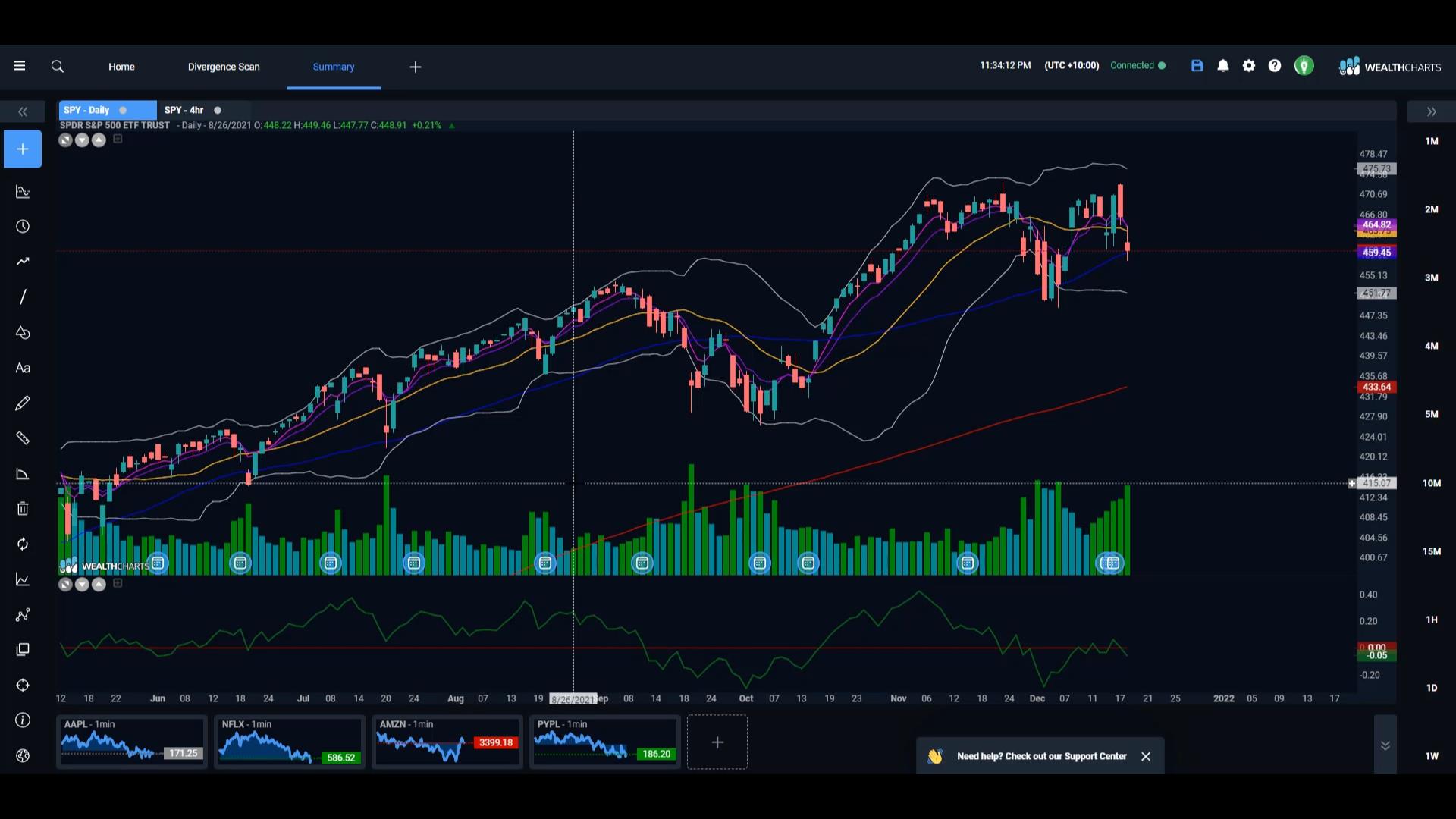Move price pane up with arrow
Screen dimensions: 1456x819
99,140
